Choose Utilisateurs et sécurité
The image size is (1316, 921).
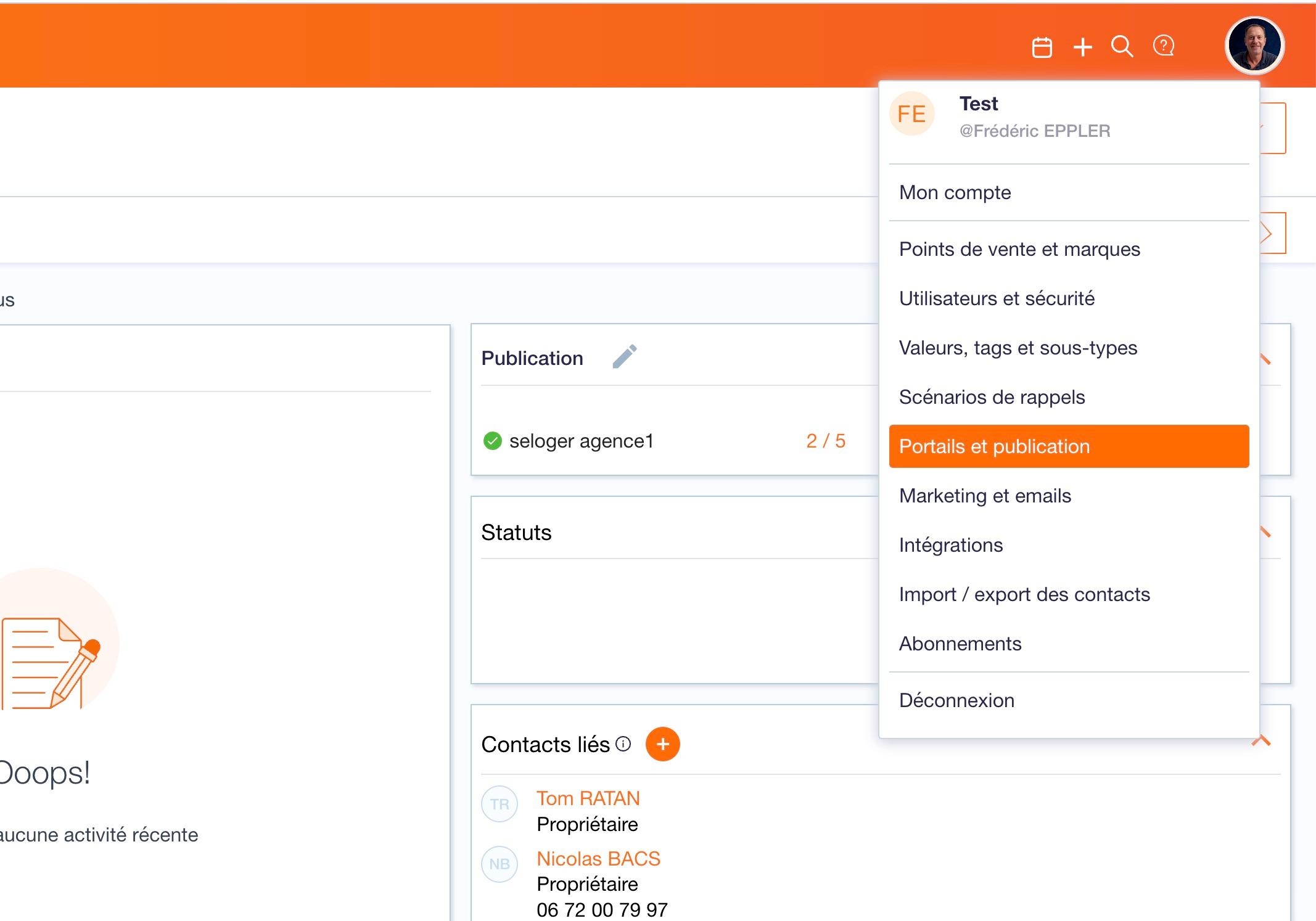997,298
